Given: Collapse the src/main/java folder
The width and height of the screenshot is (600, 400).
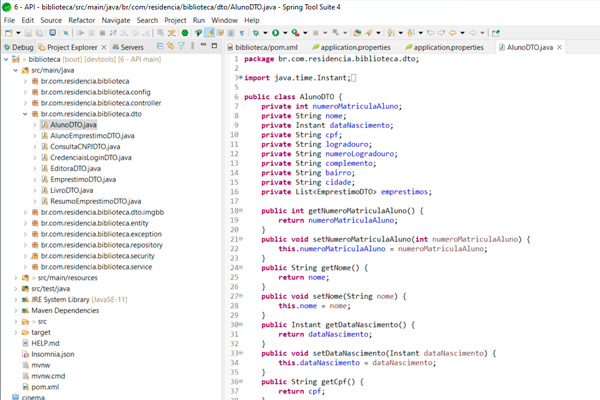Looking at the screenshot, I should click(x=16, y=70).
